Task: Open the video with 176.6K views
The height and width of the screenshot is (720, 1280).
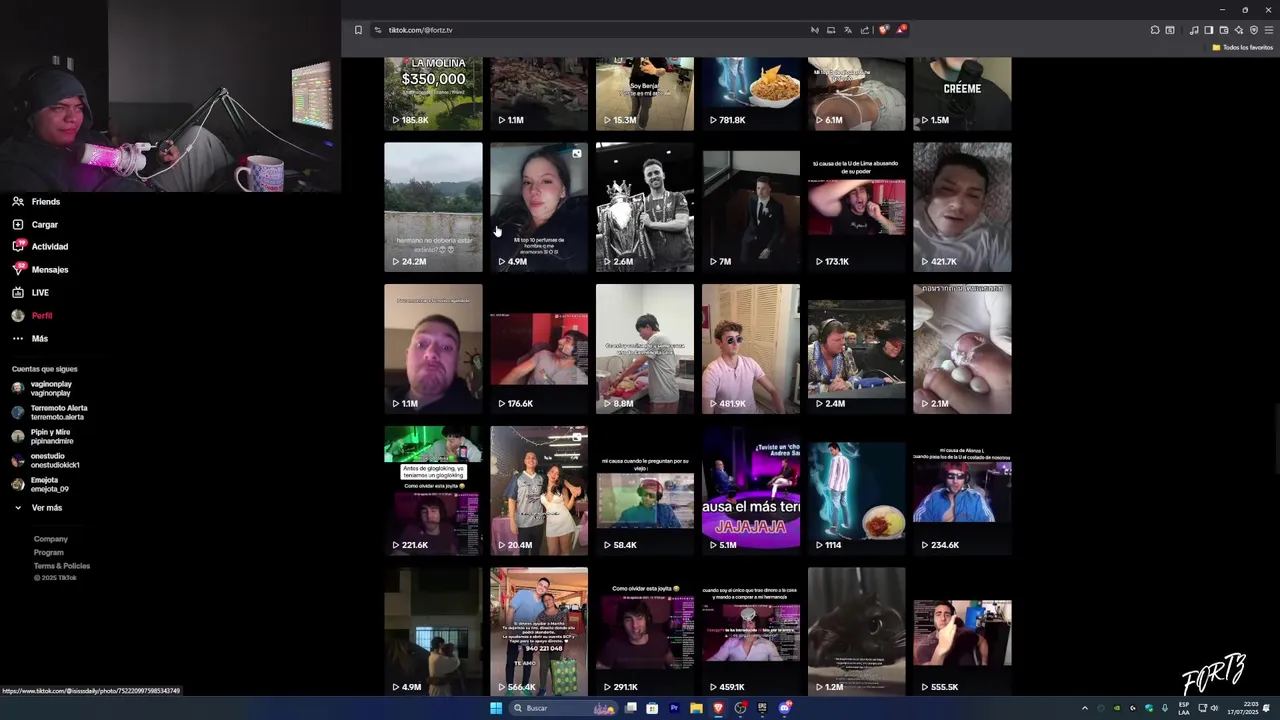Action: pos(539,349)
